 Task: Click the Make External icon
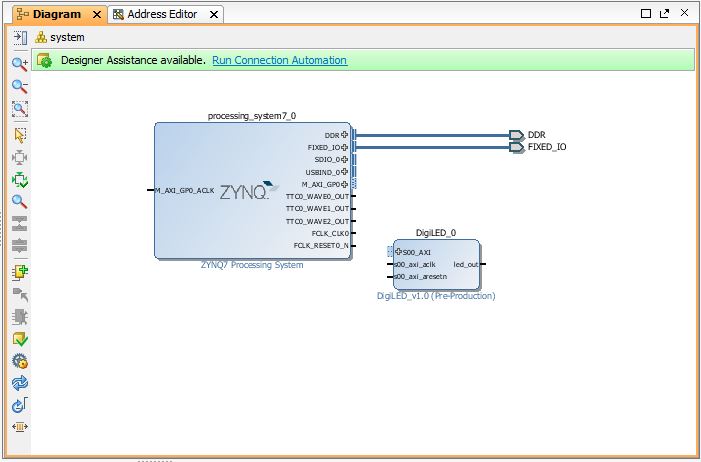pyautogui.click(x=20, y=295)
